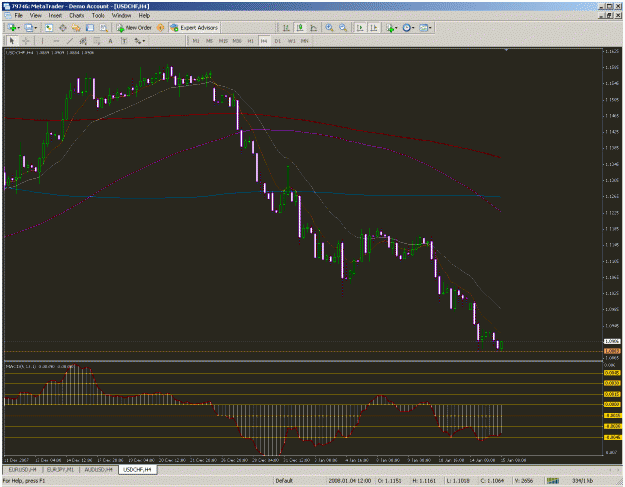Select the Fibonacci retracement tool
Screen dimensions: 625x487
[x=97, y=41]
